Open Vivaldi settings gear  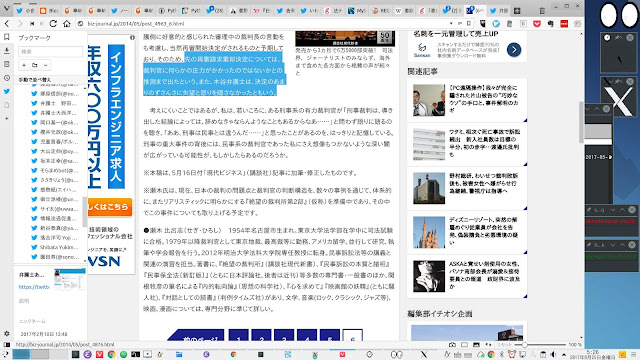7,333
